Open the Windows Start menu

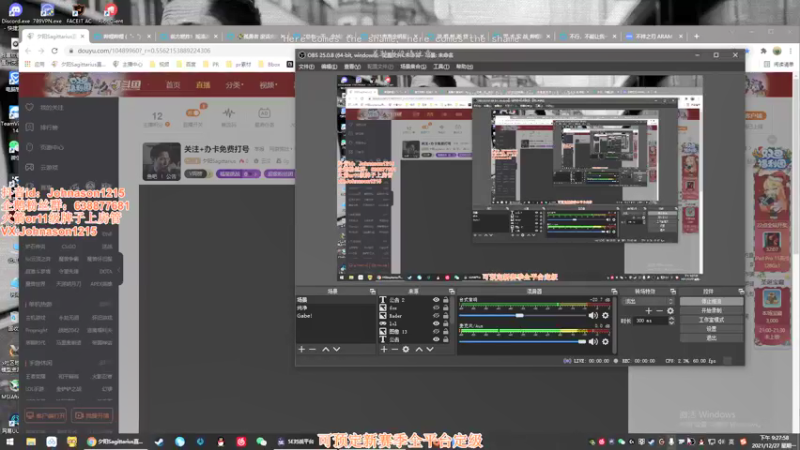[10, 442]
